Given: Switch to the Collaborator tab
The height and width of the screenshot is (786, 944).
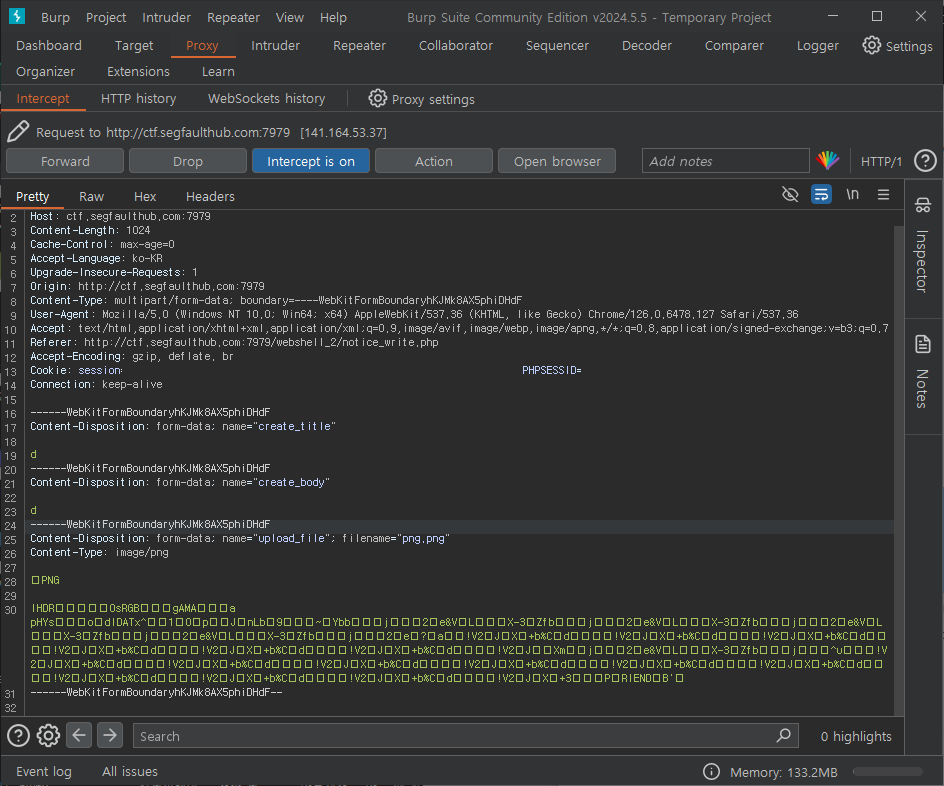Looking at the screenshot, I should tap(456, 45).
